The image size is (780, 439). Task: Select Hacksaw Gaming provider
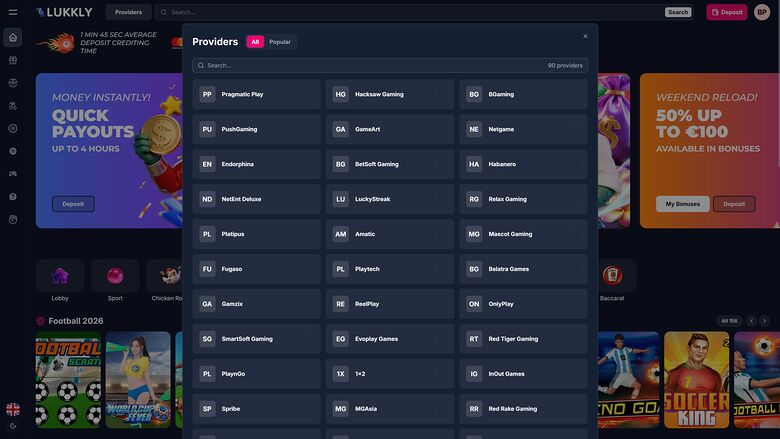[390, 94]
